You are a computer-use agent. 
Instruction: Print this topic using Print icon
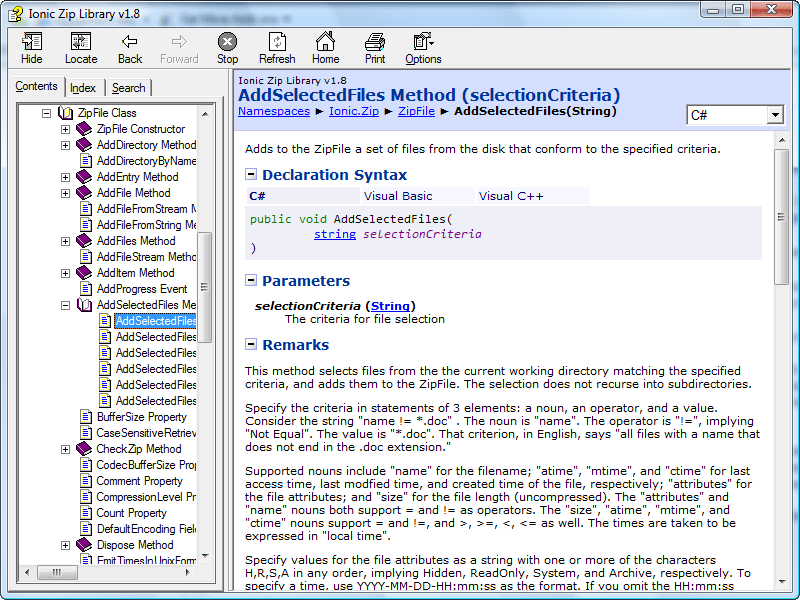tap(374, 47)
